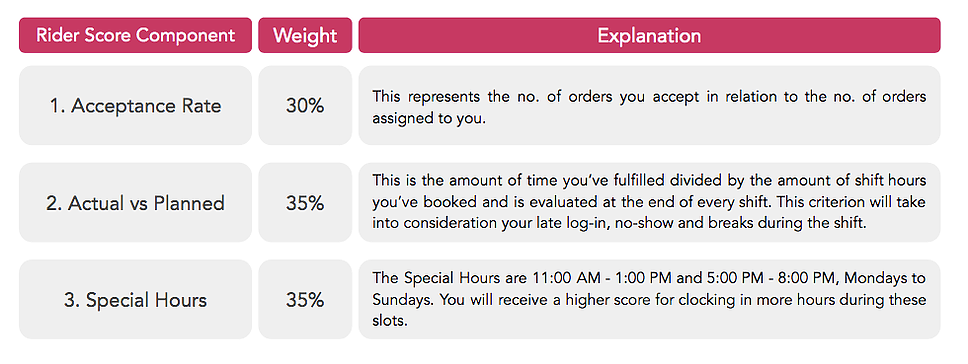Screen dimensions: 968x364
Task: Select the Acceptance Rate cell
Action: 135,105
